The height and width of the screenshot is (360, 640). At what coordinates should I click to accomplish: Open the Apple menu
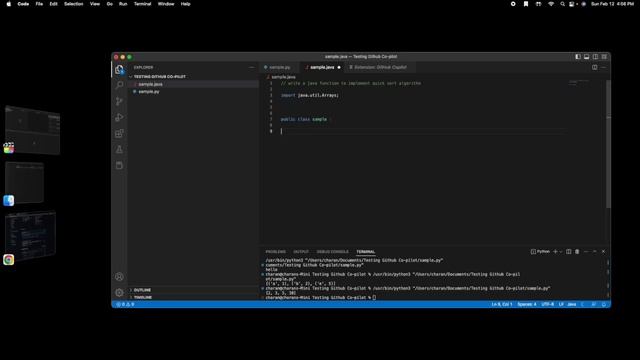(x=9, y=4)
